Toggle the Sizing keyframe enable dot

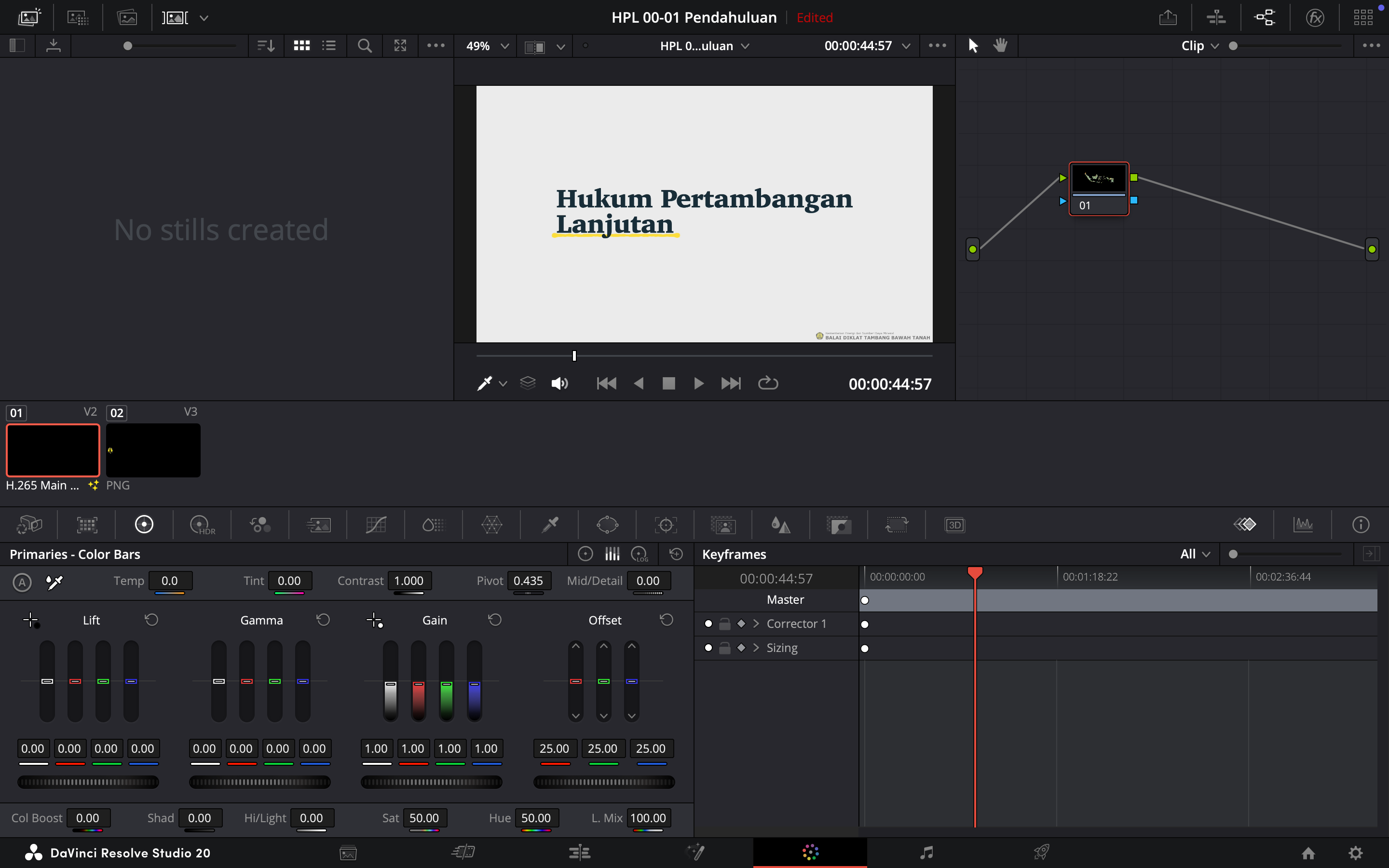click(708, 648)
